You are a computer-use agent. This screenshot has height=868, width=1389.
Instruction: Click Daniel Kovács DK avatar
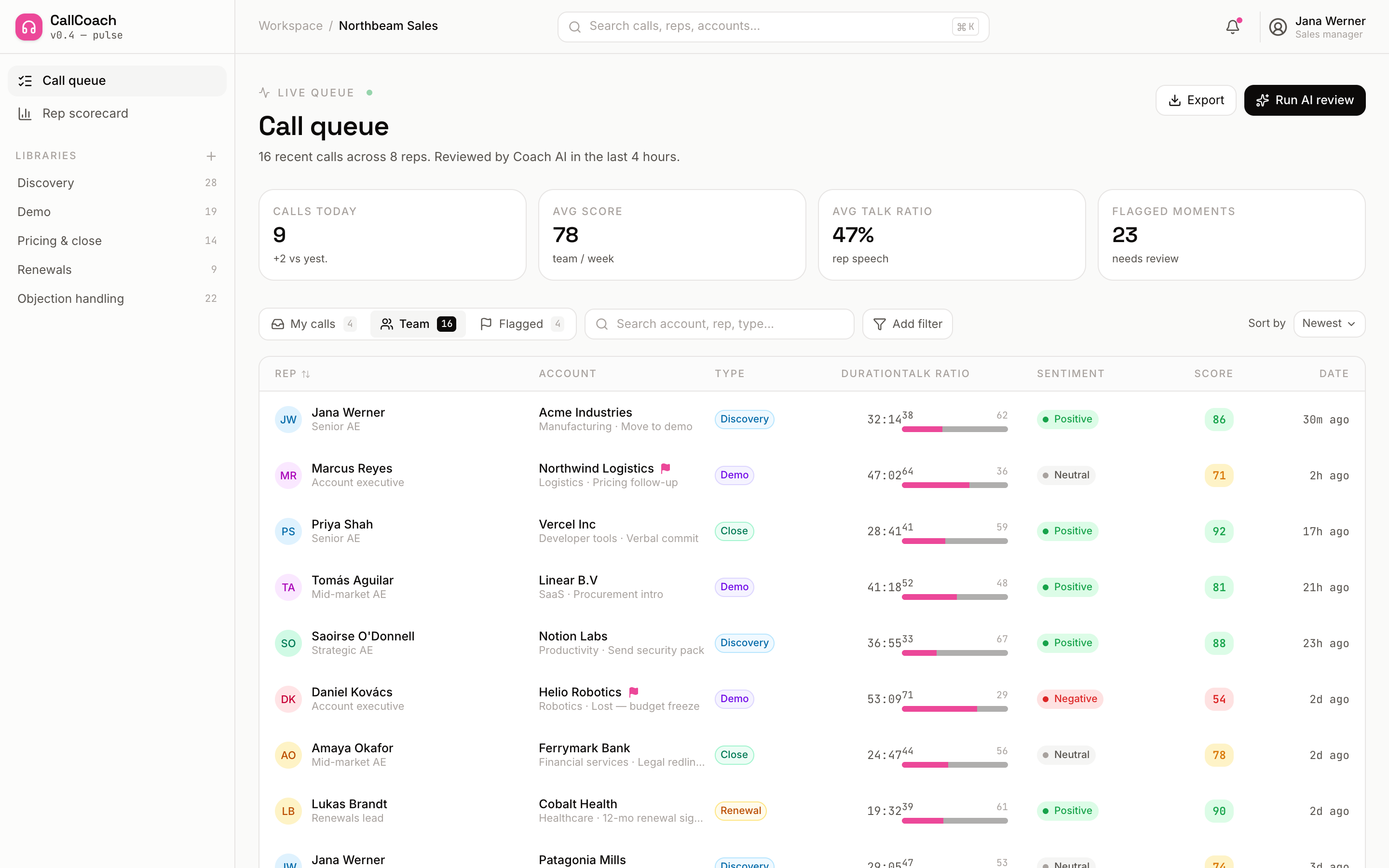click(x=288, y=699)
